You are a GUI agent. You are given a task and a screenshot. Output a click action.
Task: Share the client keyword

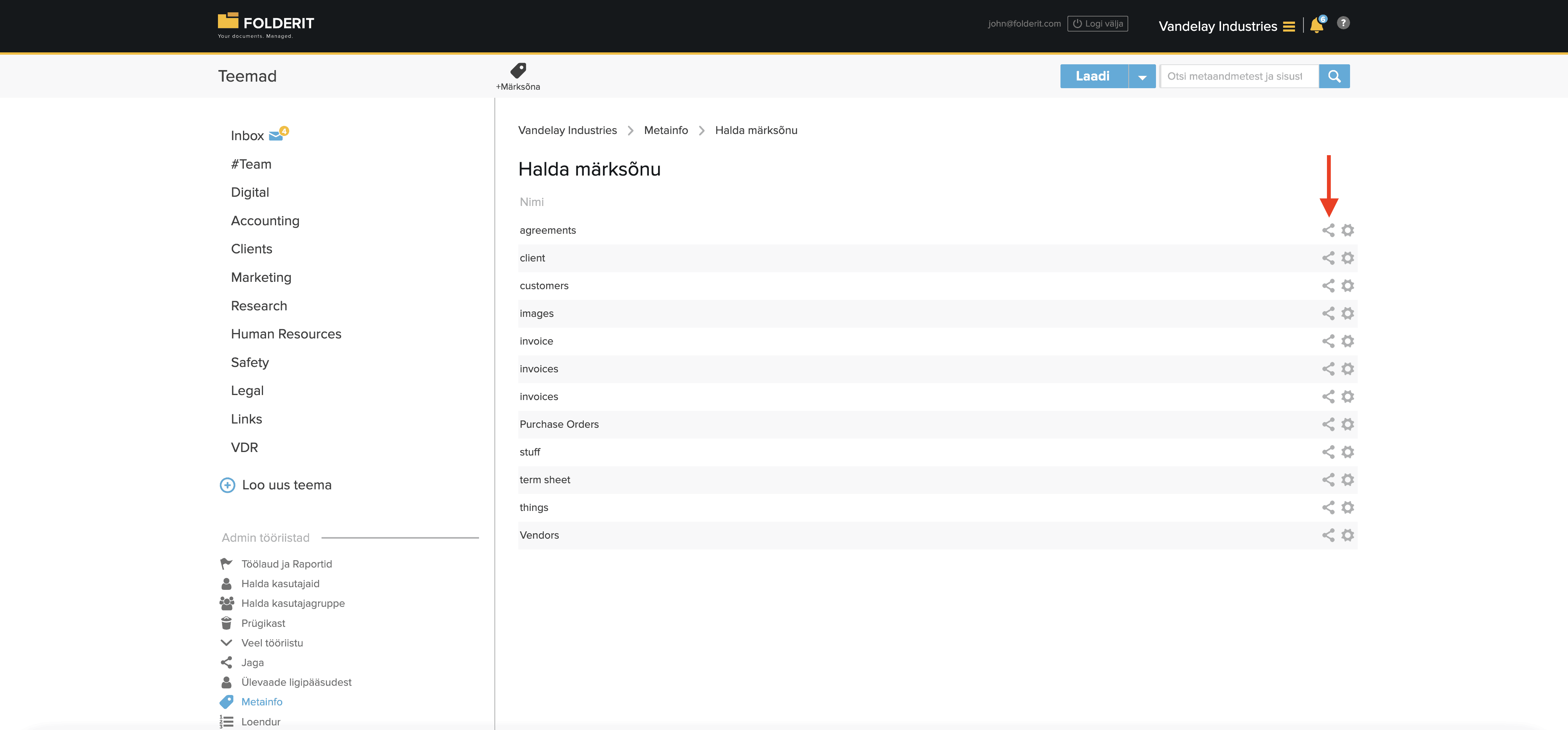pos(1328,258)
